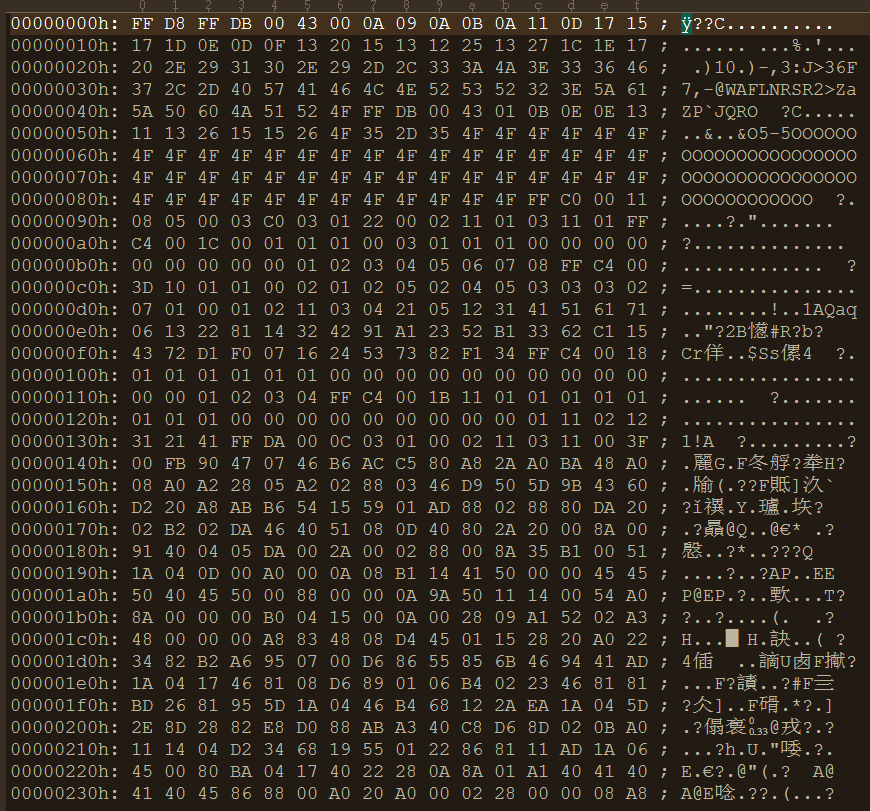The image size is (870, 811).
Task: Select offset label 000001a0h
Action: [59, 596]
